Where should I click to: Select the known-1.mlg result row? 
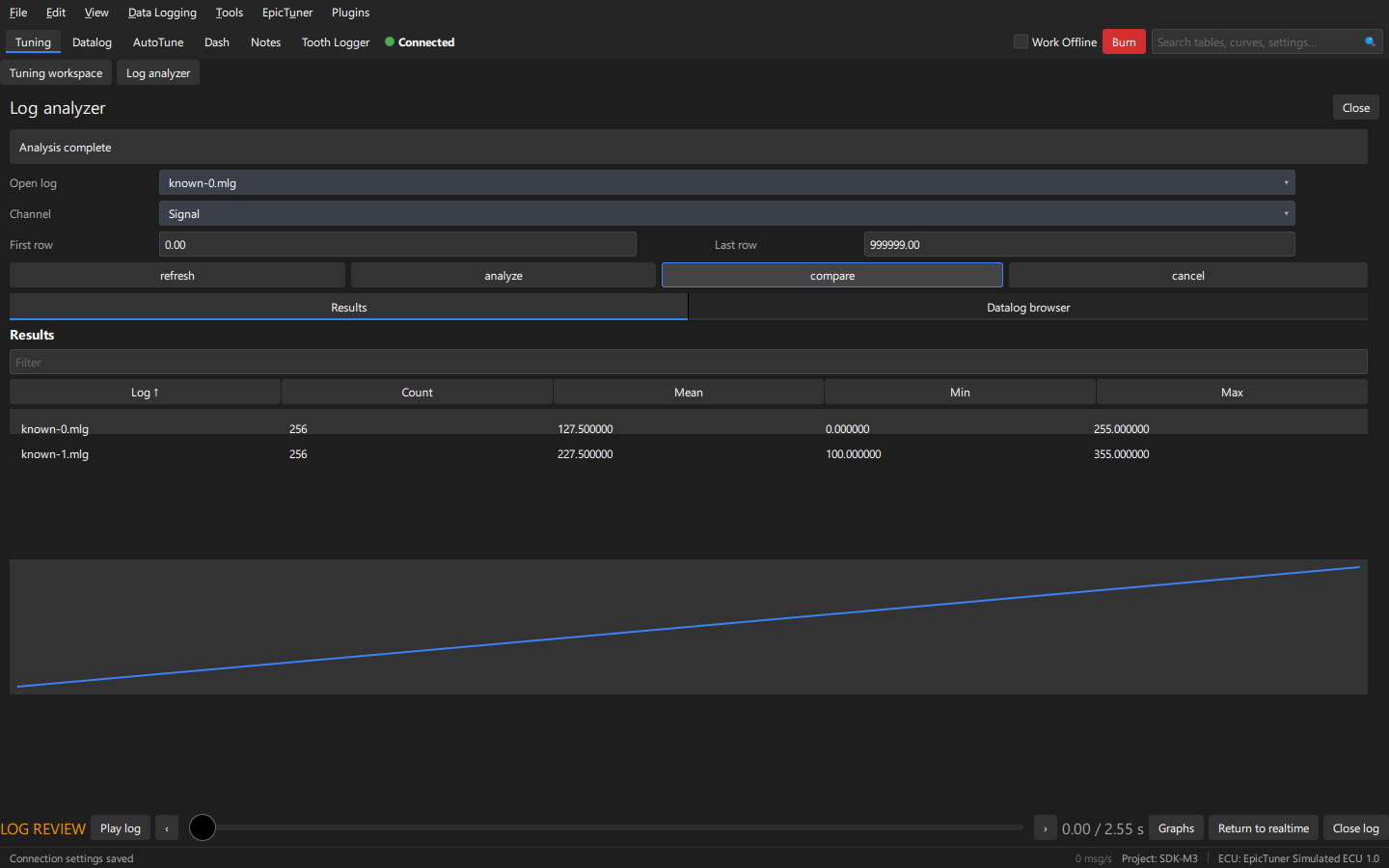(x=689, y=454)
